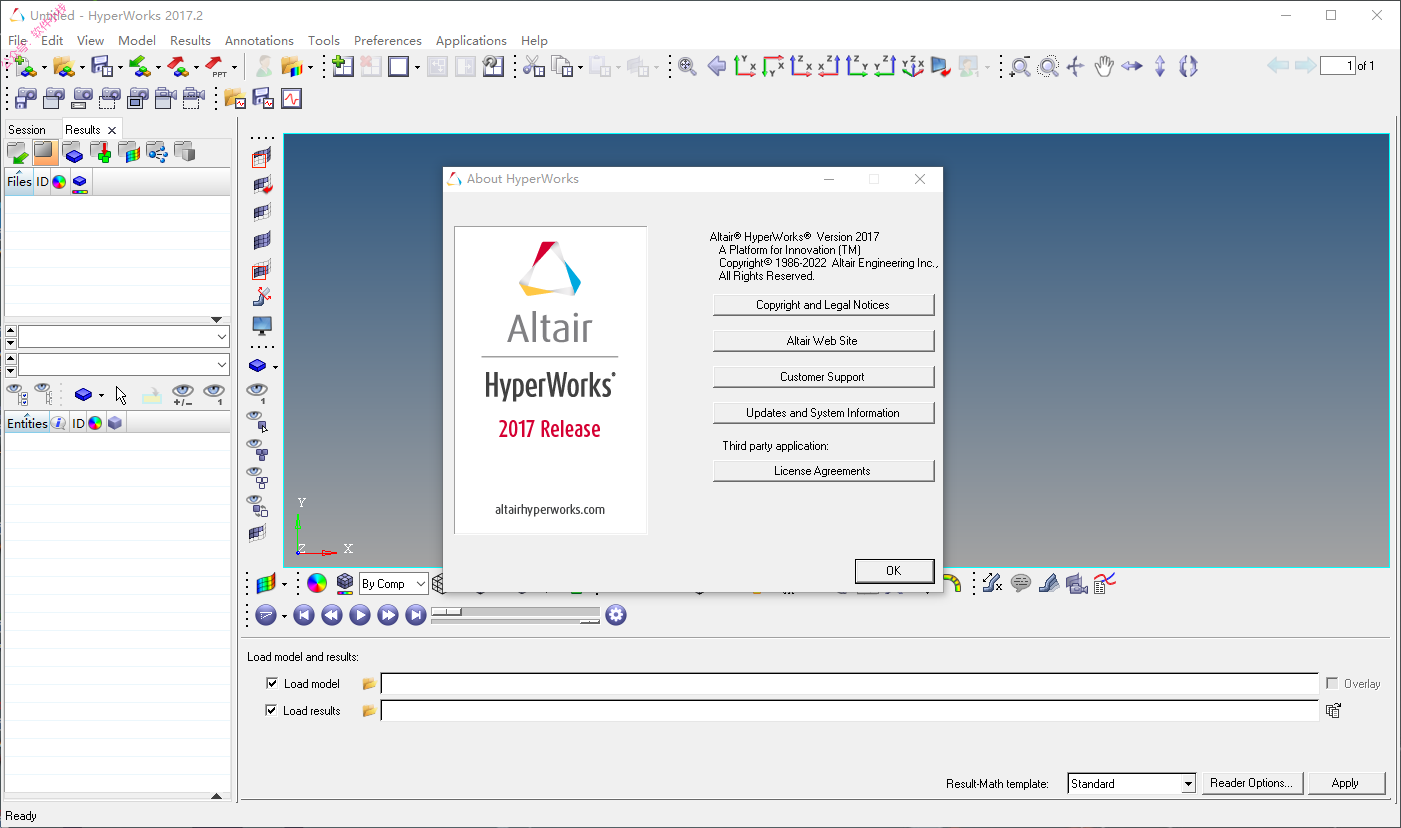The height and width of the screenshot is (828, 1401).
Task: Select the scissors Cut window icon
Action: [x=534, y=67]
